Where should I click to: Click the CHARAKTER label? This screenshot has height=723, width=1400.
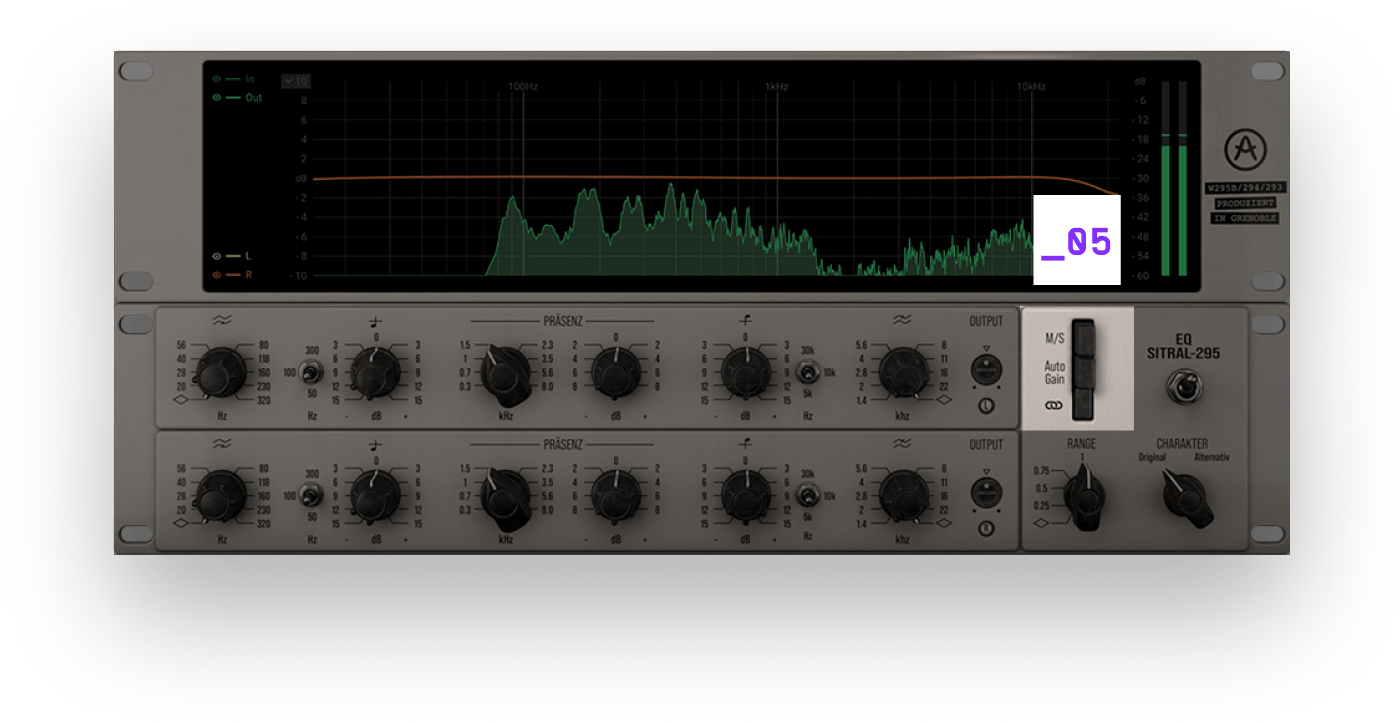tap(1182, 444)
